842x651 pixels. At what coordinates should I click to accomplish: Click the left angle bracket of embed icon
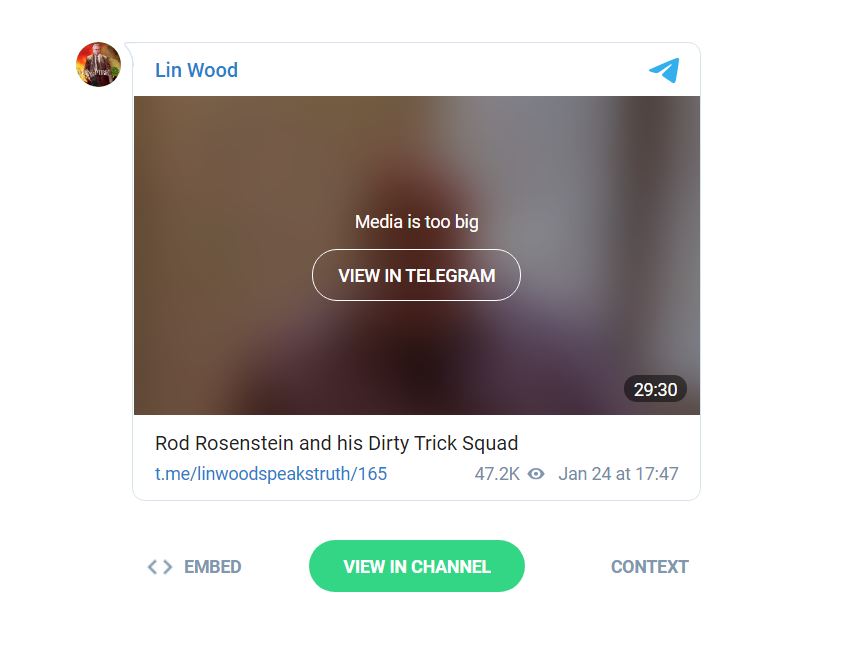pyautogui.click(x=153, y=567)
